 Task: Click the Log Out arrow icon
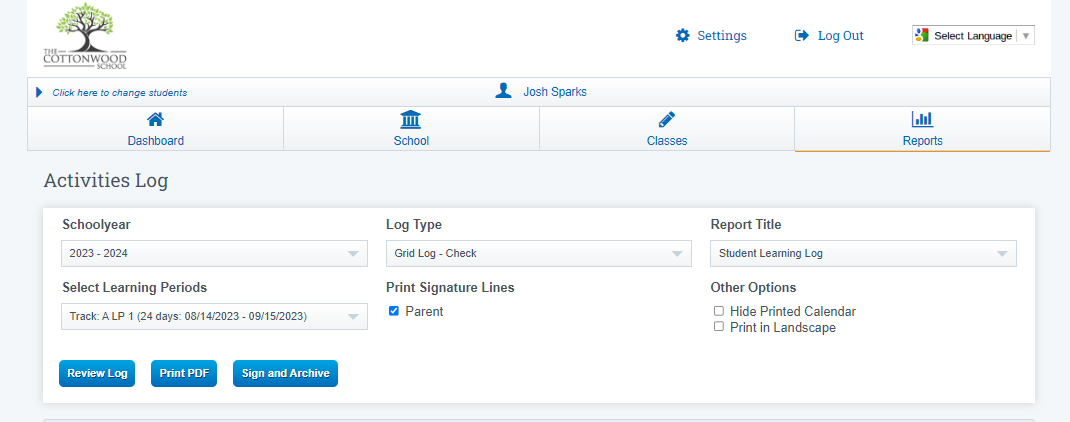coord(801,36)
